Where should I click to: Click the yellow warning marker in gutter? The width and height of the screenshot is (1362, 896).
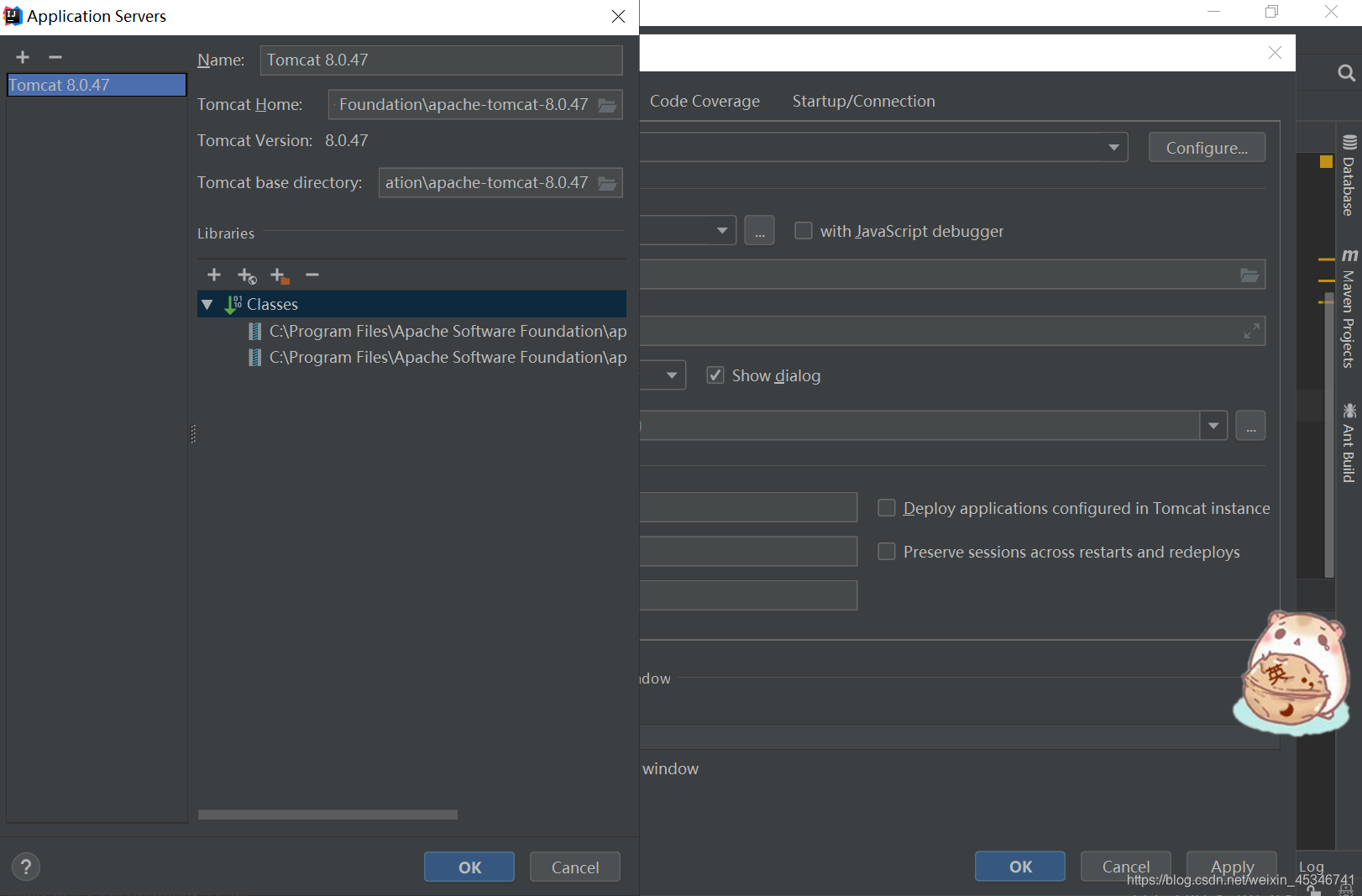coord(1326,161)
